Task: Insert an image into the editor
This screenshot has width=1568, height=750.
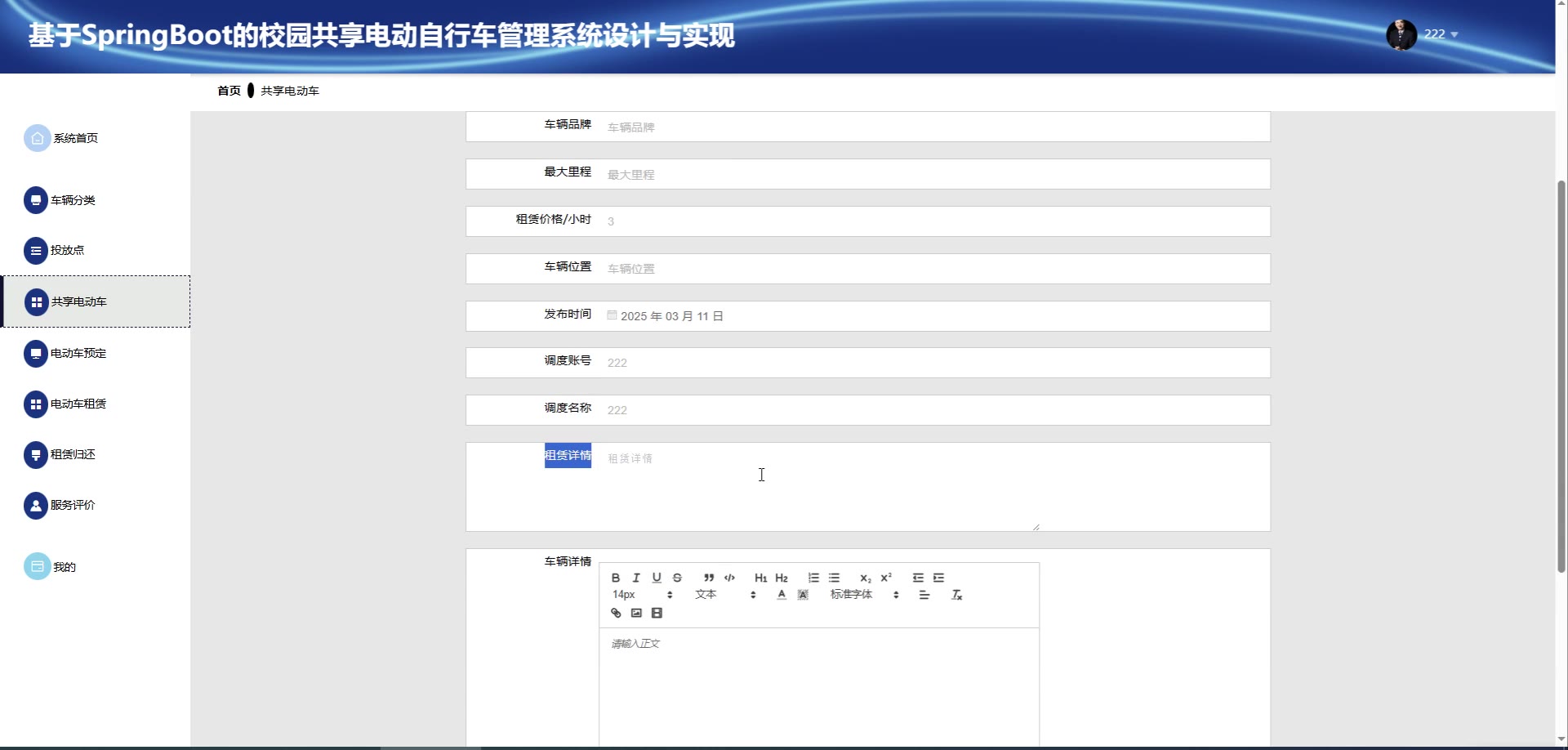Action: click(636, 613)
